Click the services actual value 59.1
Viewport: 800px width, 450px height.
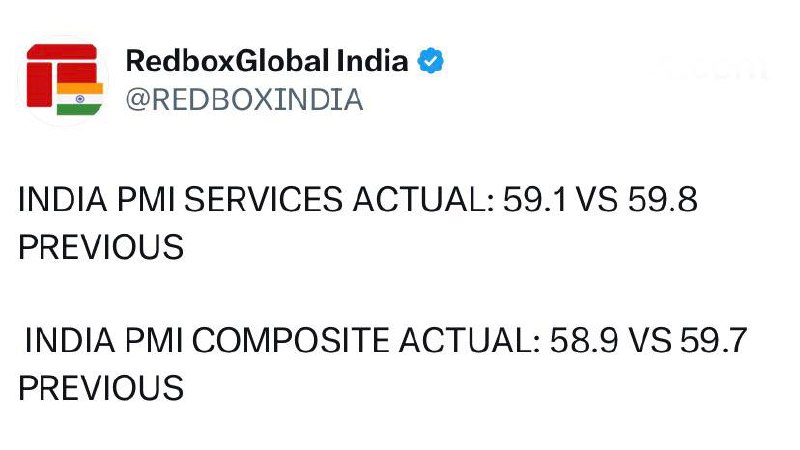coord(535,201)
